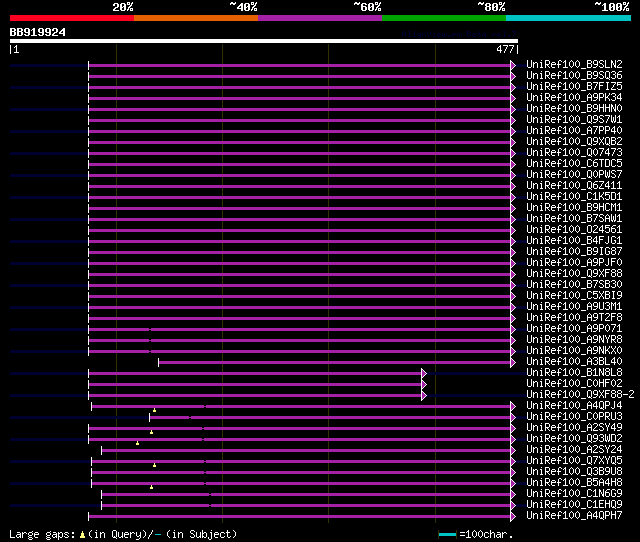Image resolution: width=640 pixels, height=542 pixels.
Task: Select the UniRef100_C6TDC5 label
Action: click(x=574, y=164)
